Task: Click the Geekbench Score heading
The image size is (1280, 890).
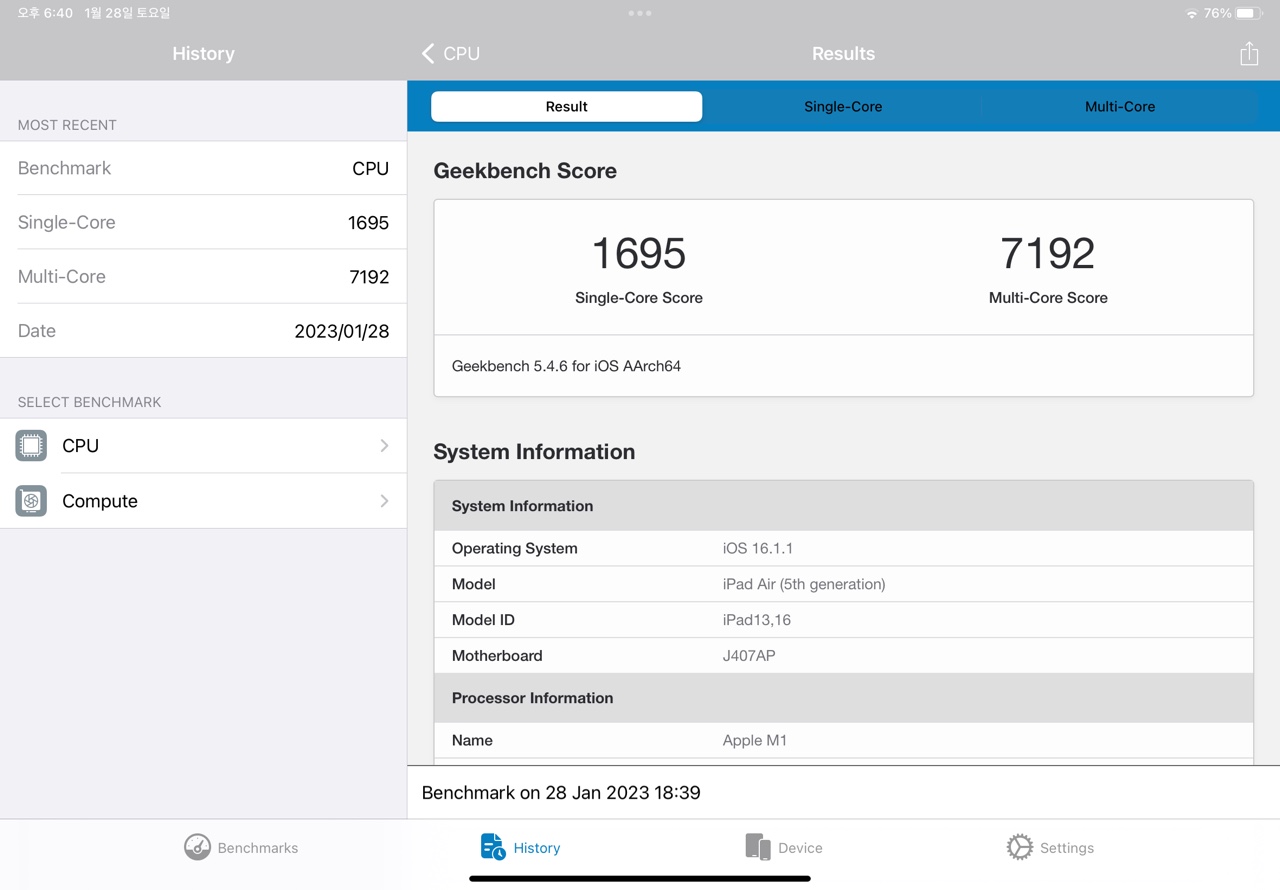Action: (x=525, y=171)
